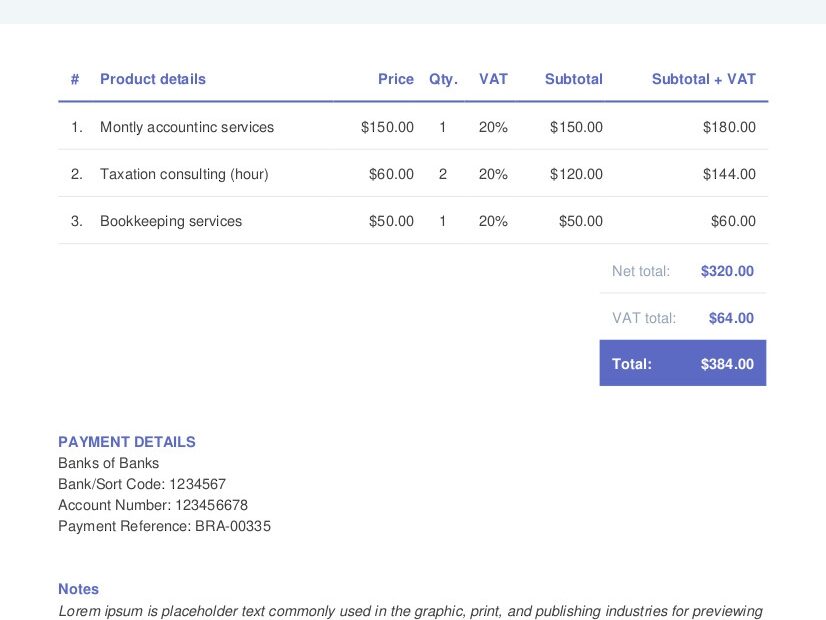Select the Bank/Sort Code 1234567 text

[142, 484]
